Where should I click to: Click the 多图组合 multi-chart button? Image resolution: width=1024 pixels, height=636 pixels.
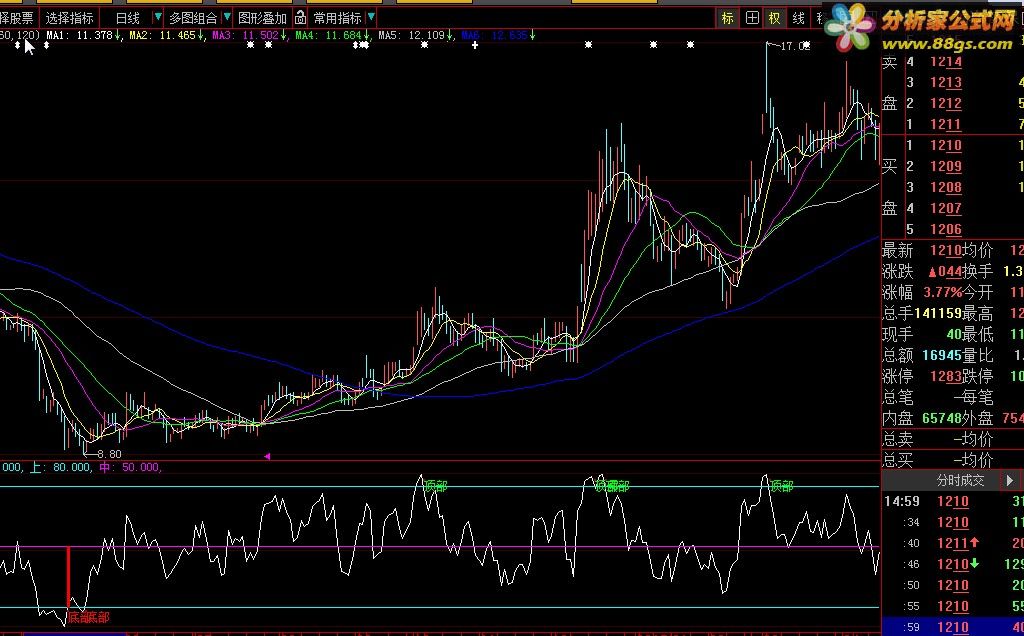click(x=193, y=18)
